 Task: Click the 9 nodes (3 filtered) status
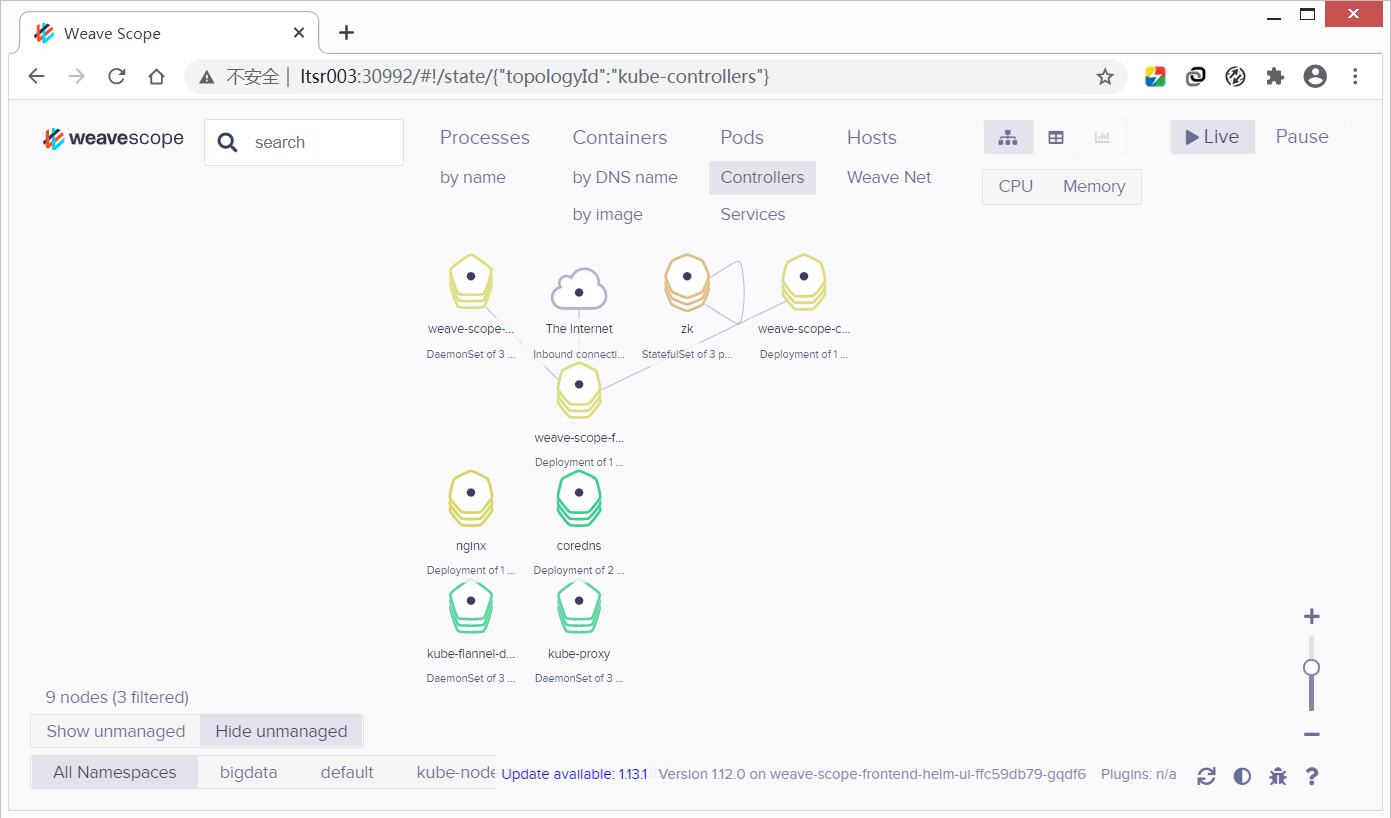117,698
